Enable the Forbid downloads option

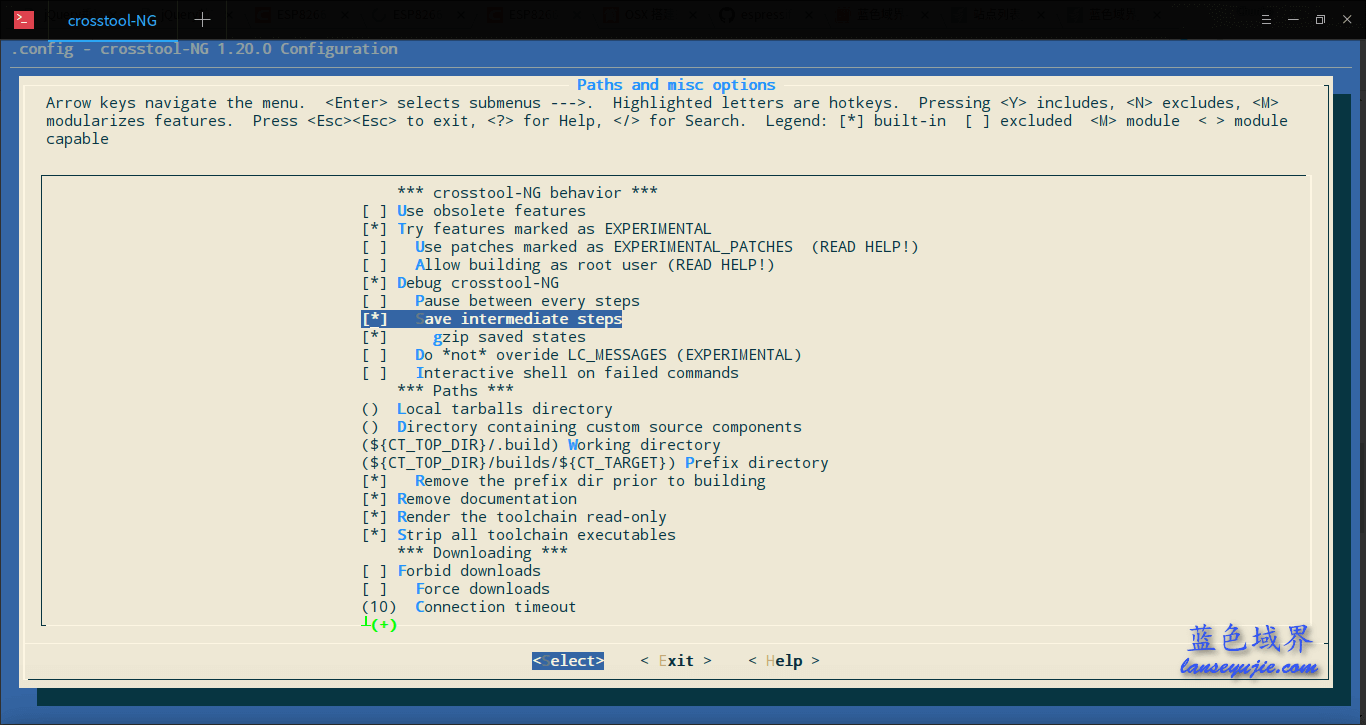[451, 571]
